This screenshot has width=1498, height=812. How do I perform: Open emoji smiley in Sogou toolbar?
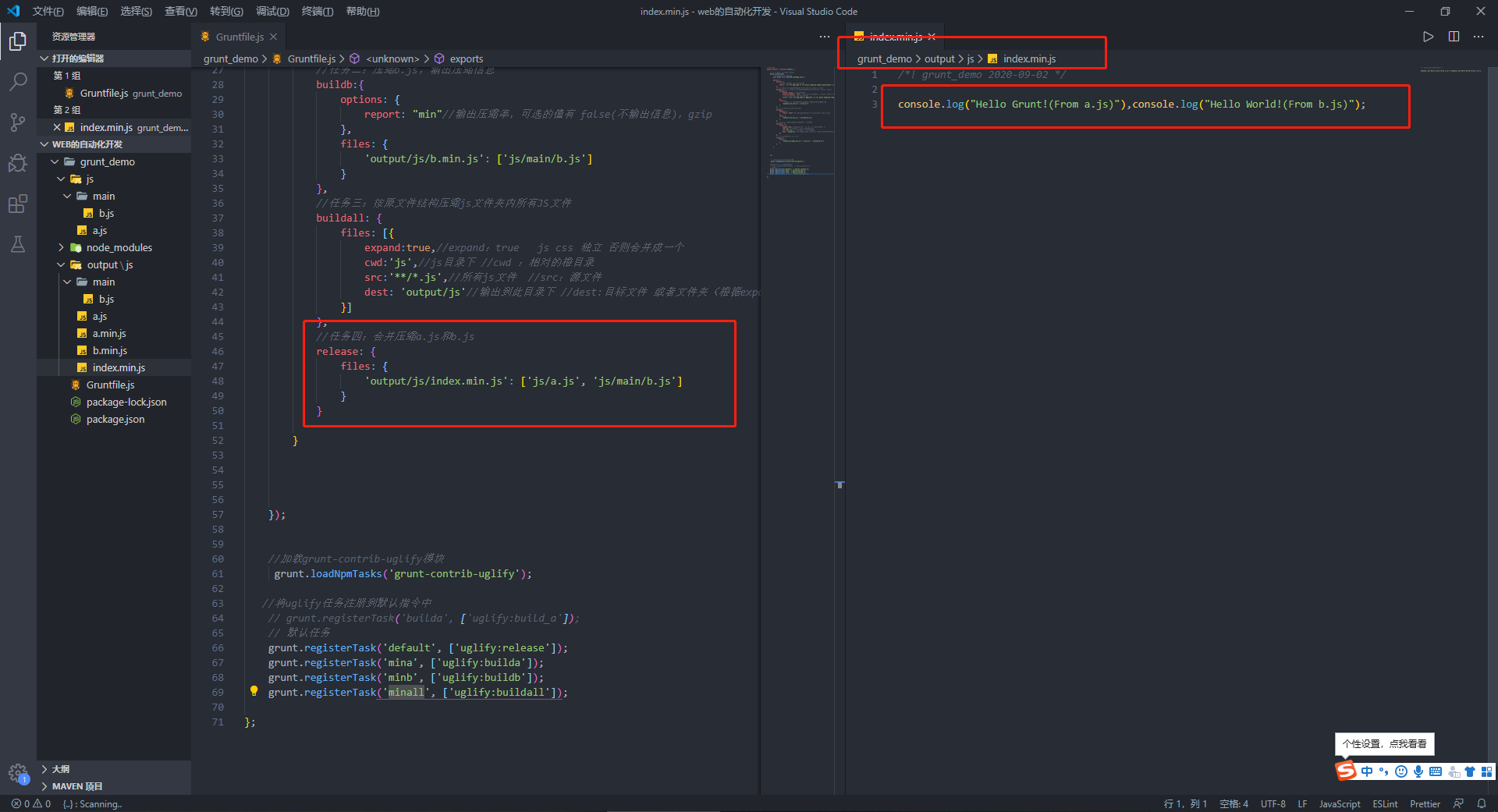click(x=1401, y=771)
